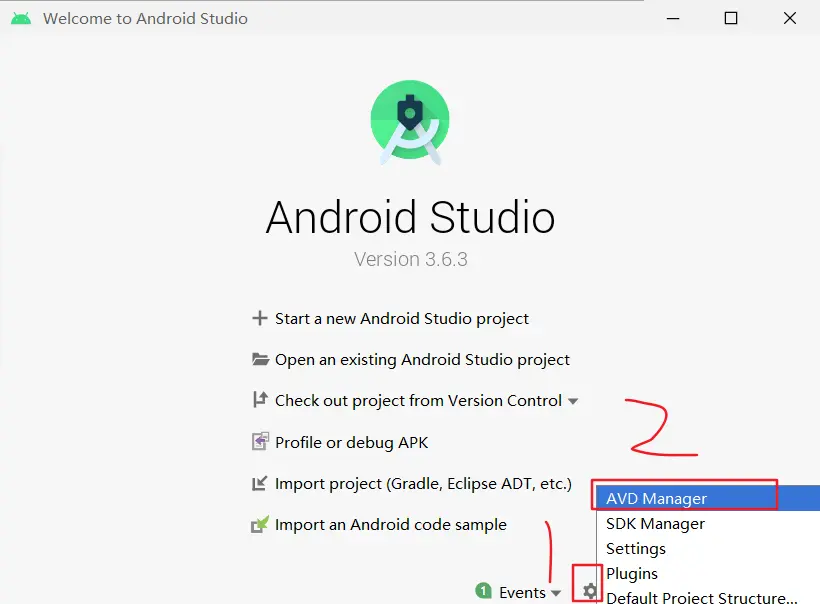Viewport: 820px width, 604px height.
Task: Expand the Events dropdown arrow
Action: (556, 593)
